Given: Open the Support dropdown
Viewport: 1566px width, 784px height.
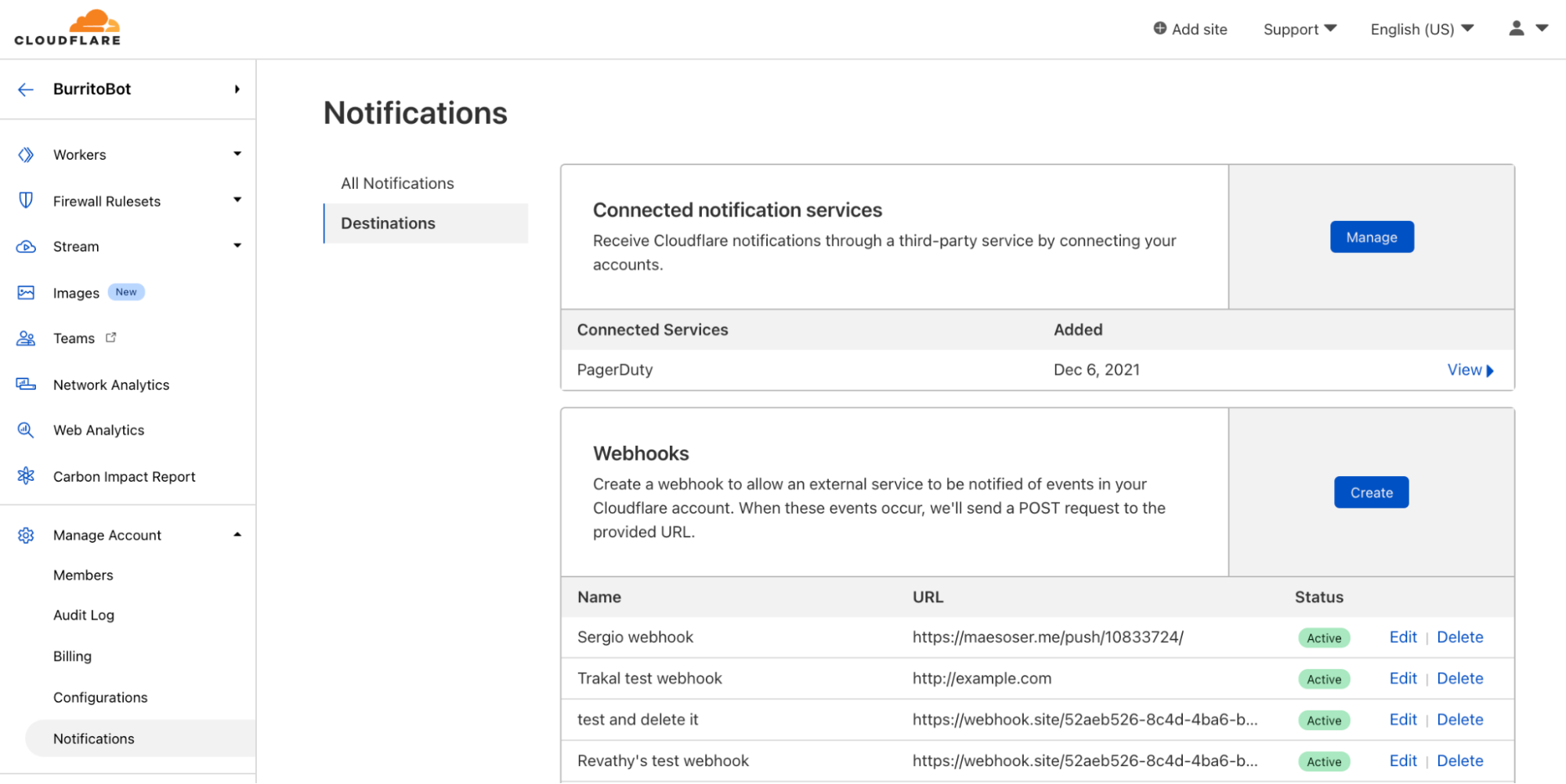Looking at the screenshot, I should pos(1300,29).
